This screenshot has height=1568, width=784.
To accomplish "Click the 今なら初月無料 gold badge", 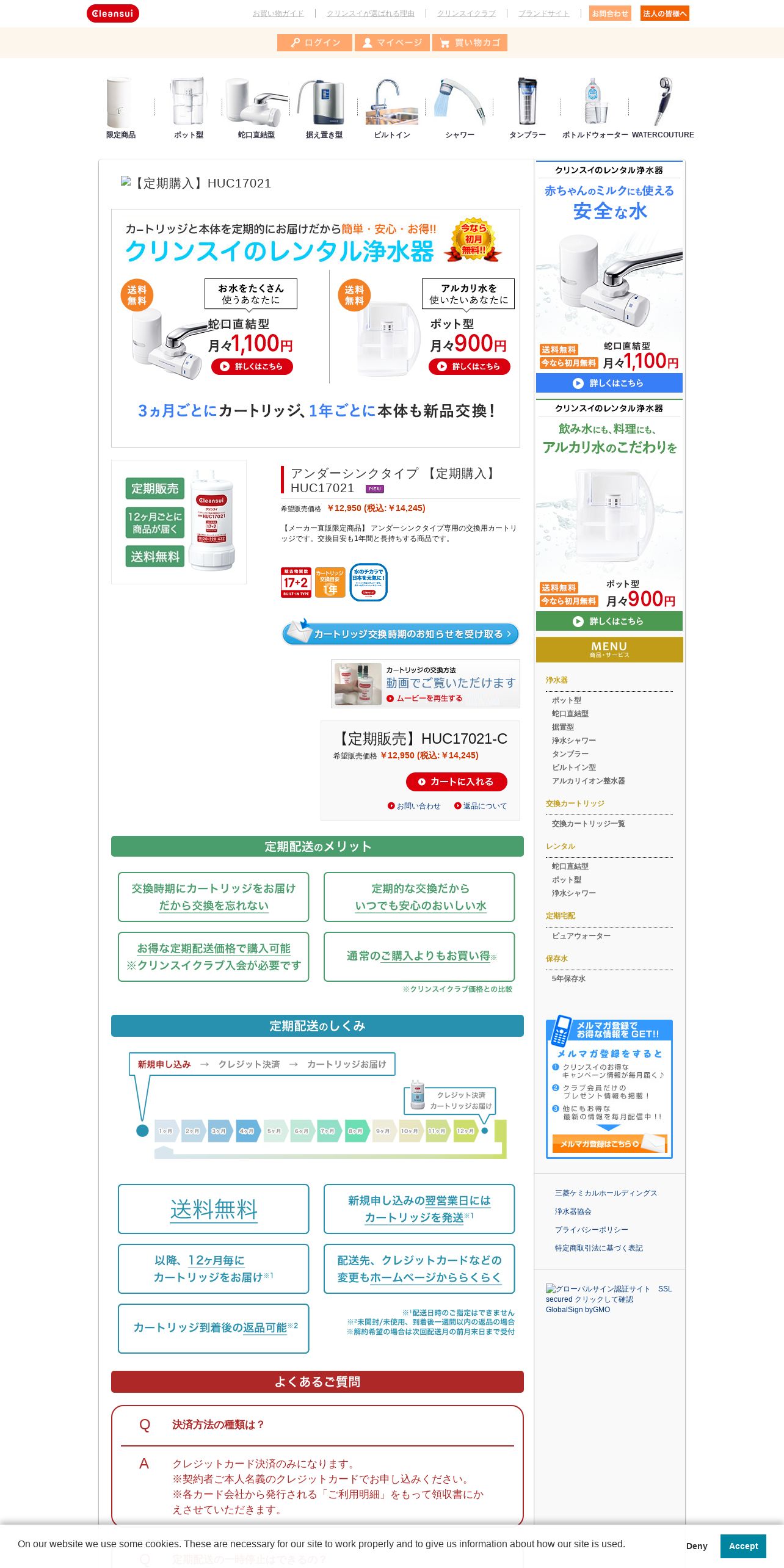I will point(474,239).
